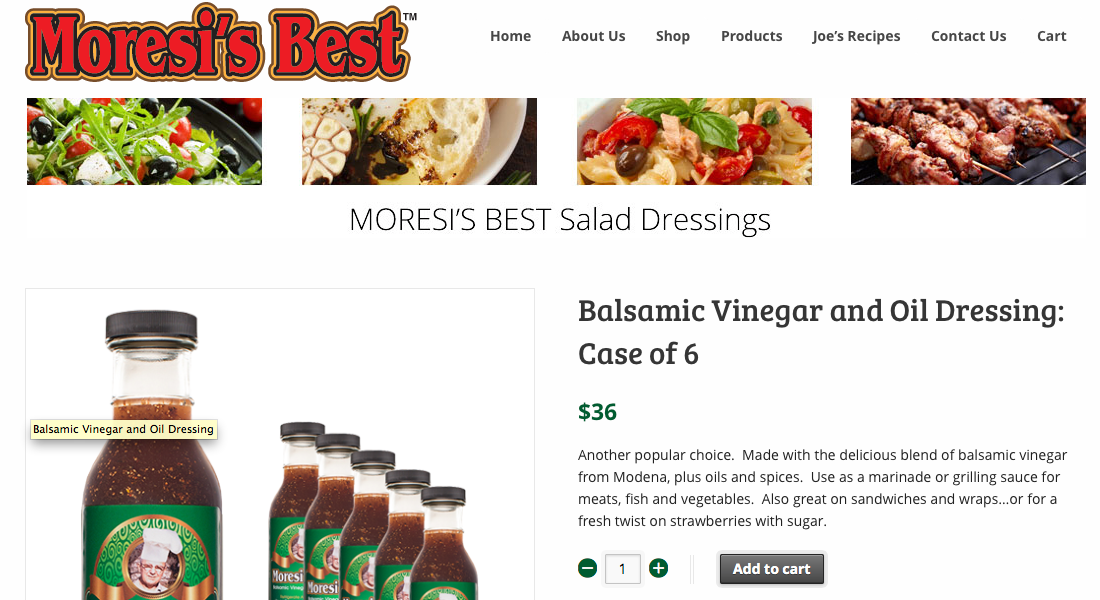Add the dressing case to cart
Screen dimensions: 1100x600
[772, 568]
